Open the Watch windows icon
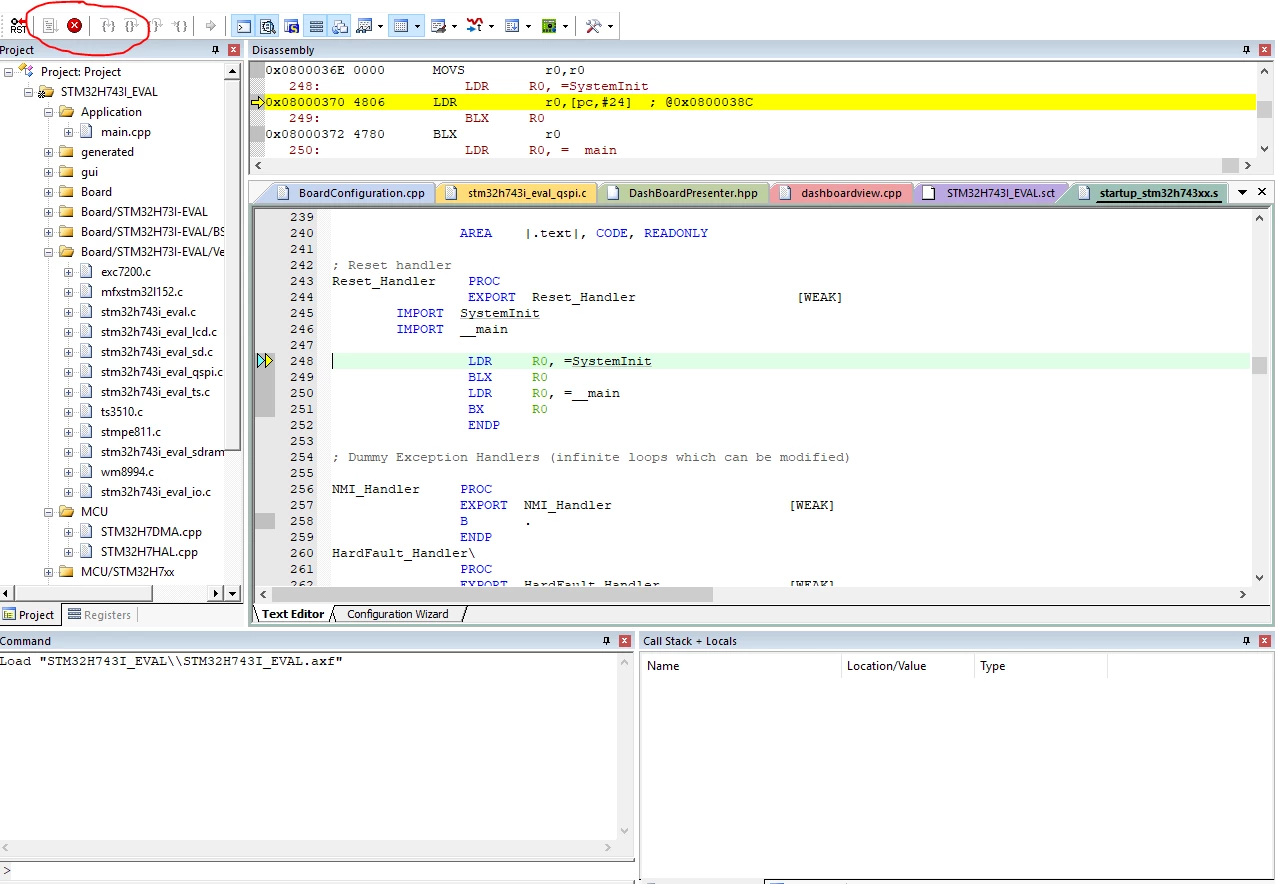The height and width of the screenshot is (884, 1275). (x=363, y=26)
